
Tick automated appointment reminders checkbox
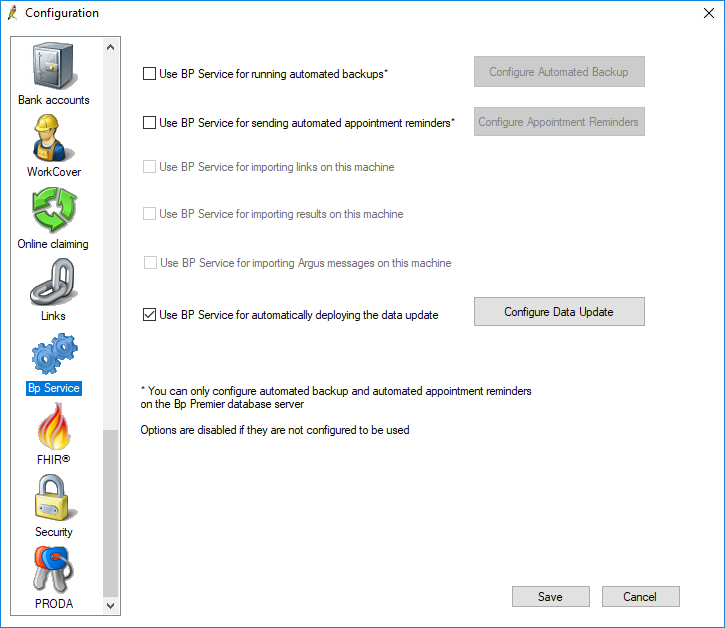pos(150,123)
